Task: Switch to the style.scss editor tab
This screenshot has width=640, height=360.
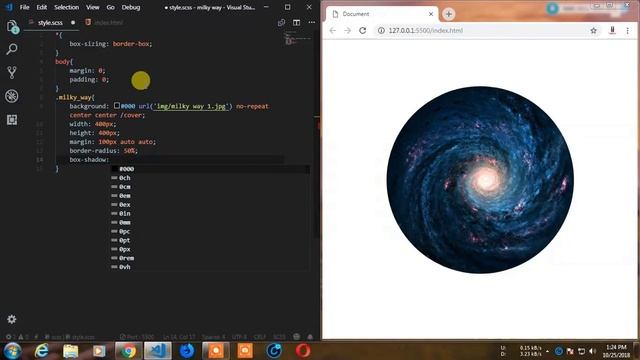Action: (x=51, y=22)
